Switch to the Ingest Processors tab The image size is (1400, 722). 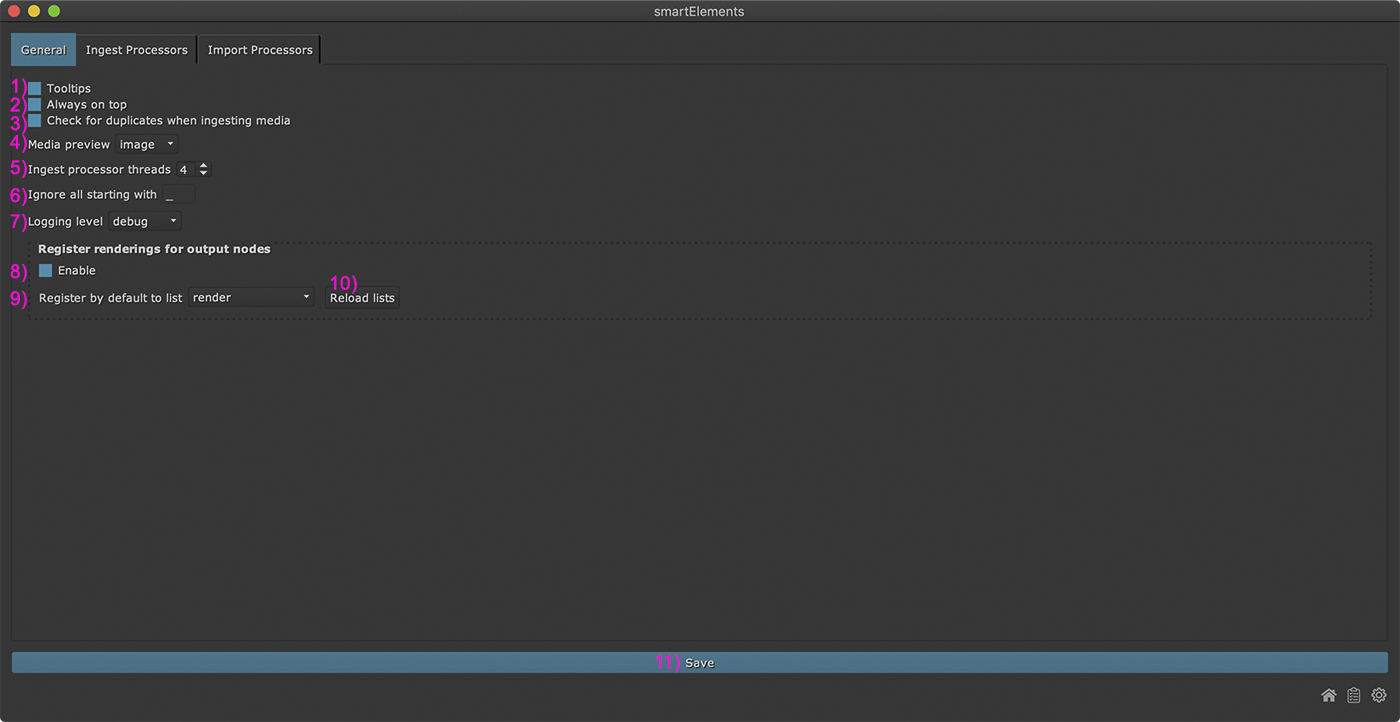[x=136, y=50]
